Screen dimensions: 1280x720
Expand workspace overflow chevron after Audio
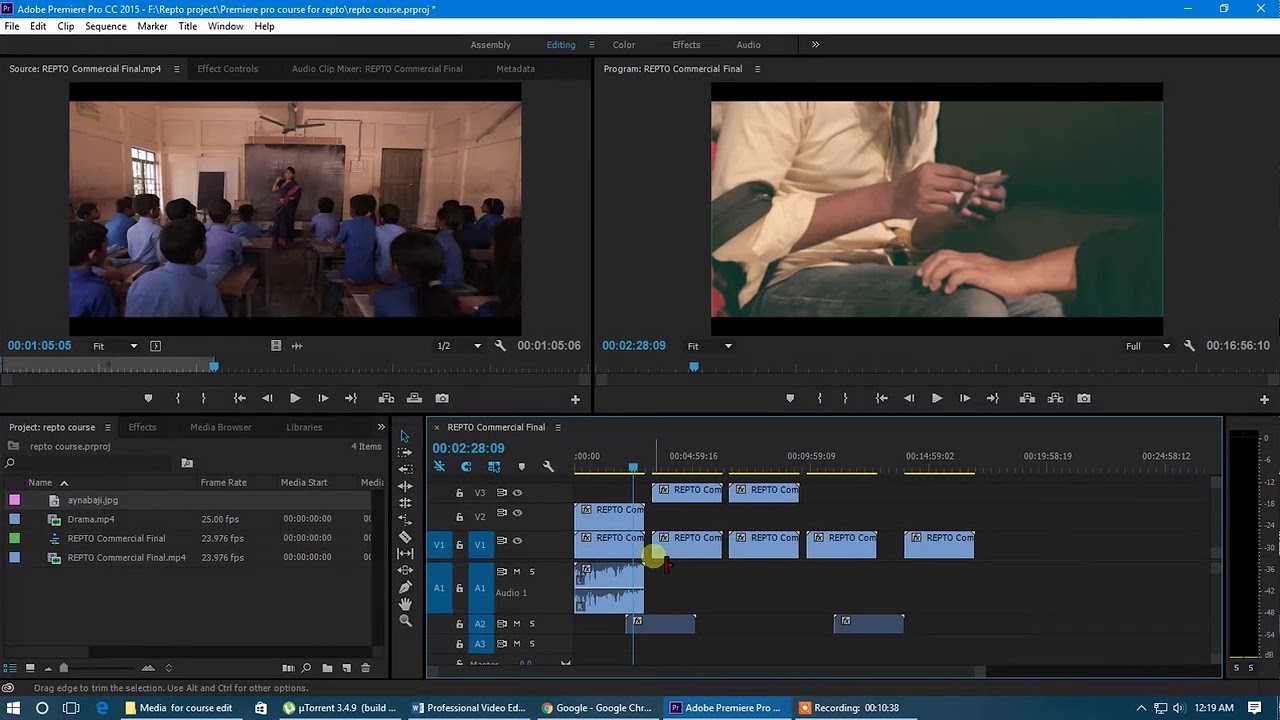tap(815, 44)
